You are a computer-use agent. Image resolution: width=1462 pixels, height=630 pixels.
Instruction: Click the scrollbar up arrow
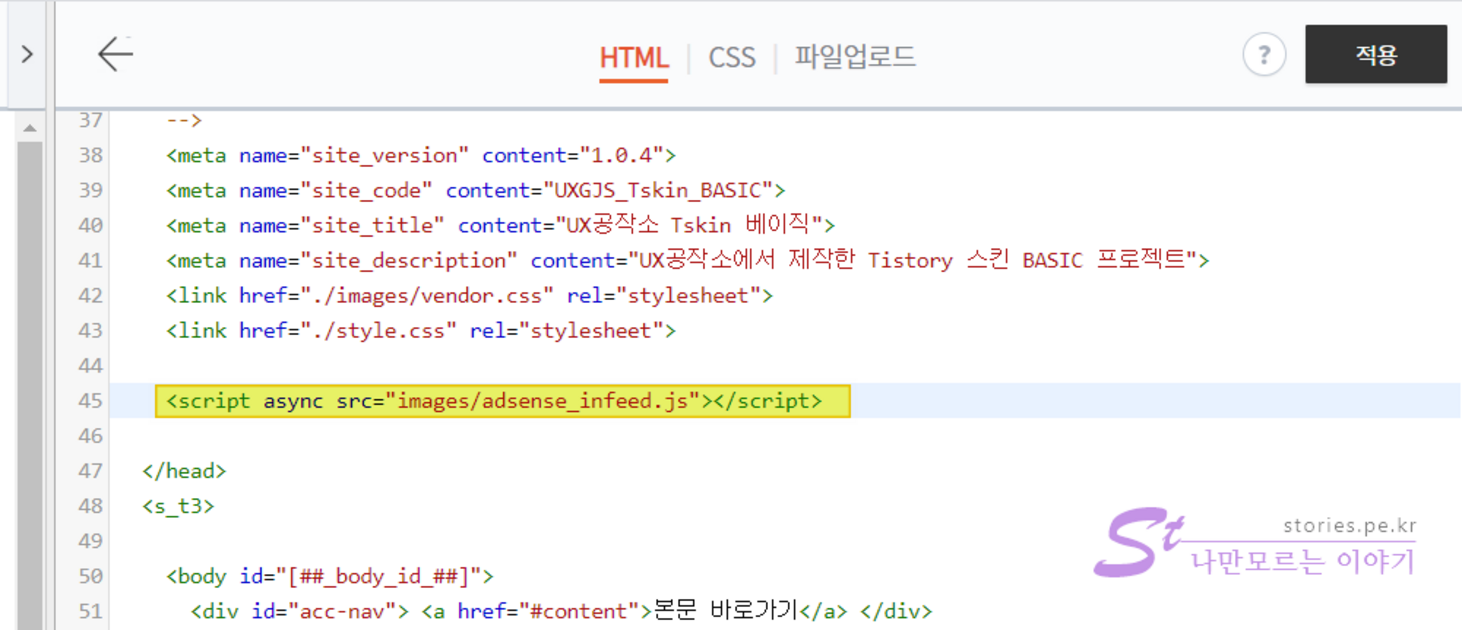(x=30, y=128)
